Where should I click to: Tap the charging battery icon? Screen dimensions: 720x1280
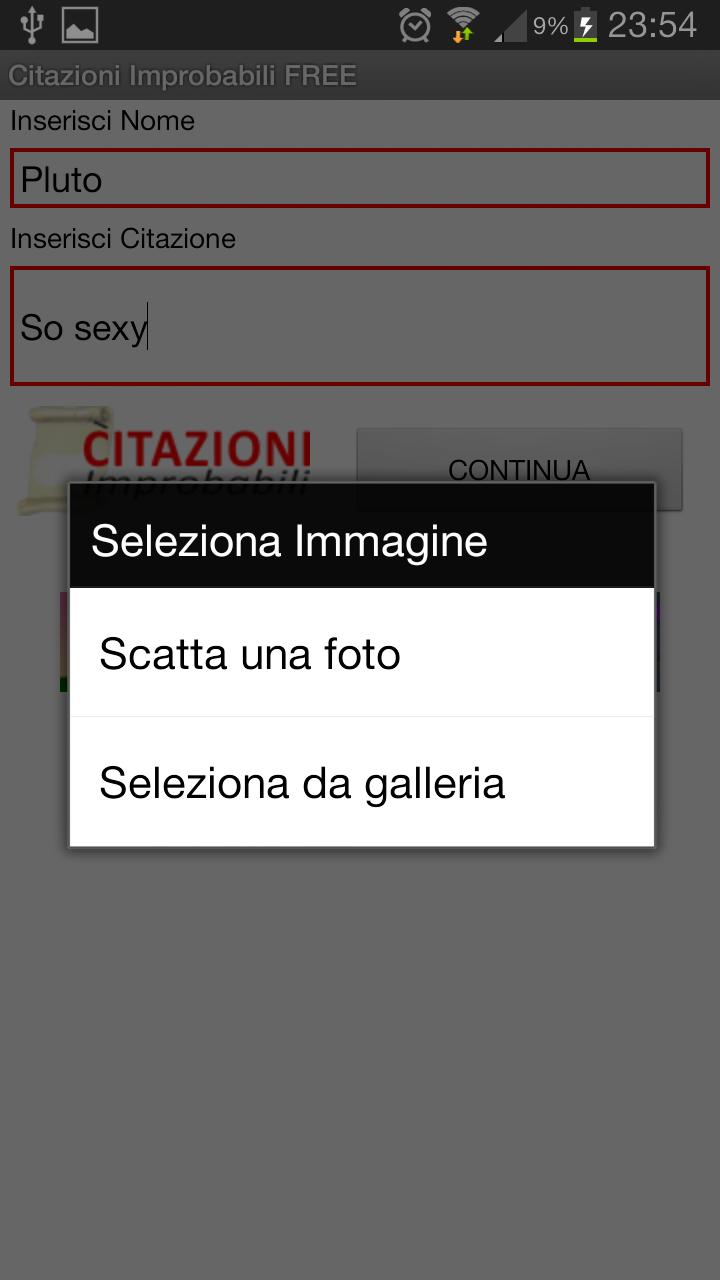point(586,25)
